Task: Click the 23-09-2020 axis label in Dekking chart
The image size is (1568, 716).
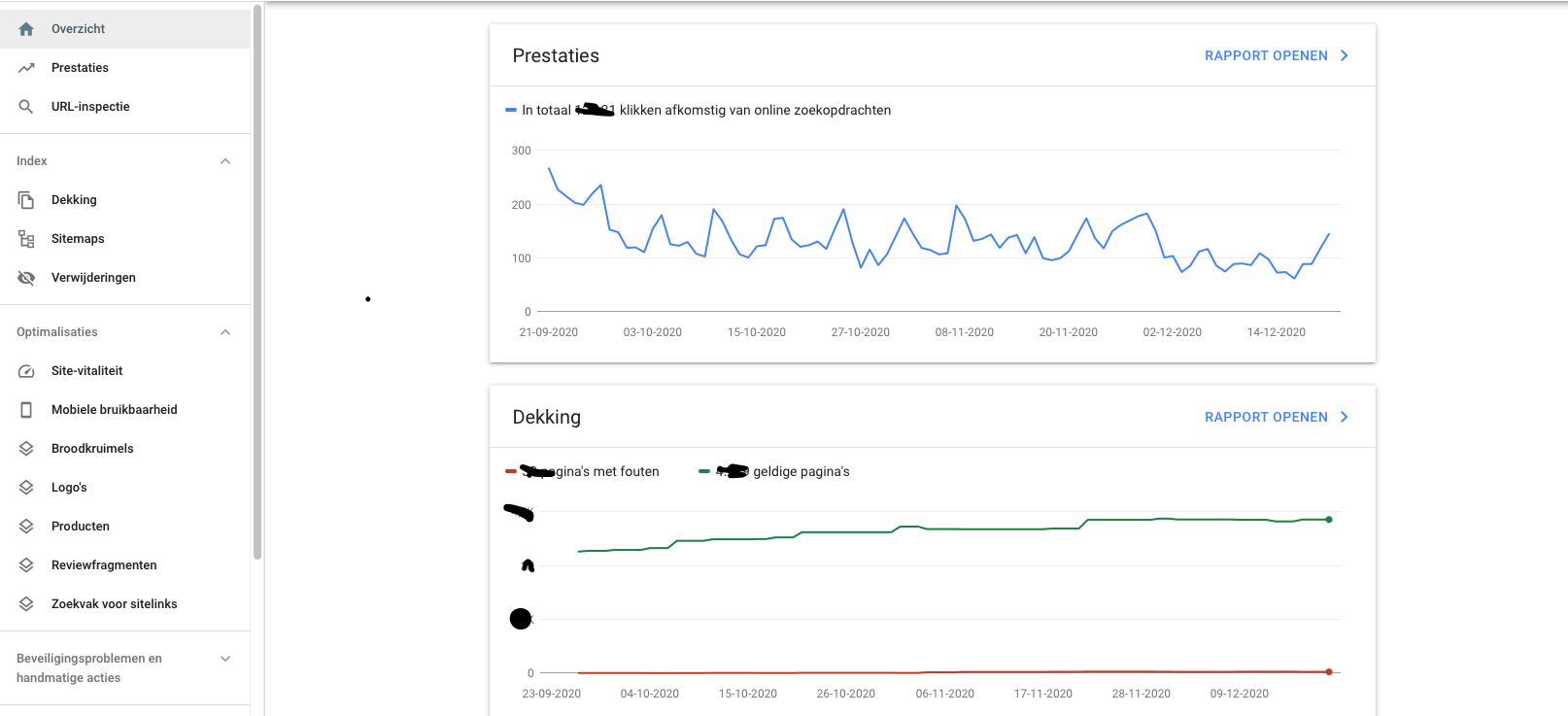Action: tap(552, 694)
